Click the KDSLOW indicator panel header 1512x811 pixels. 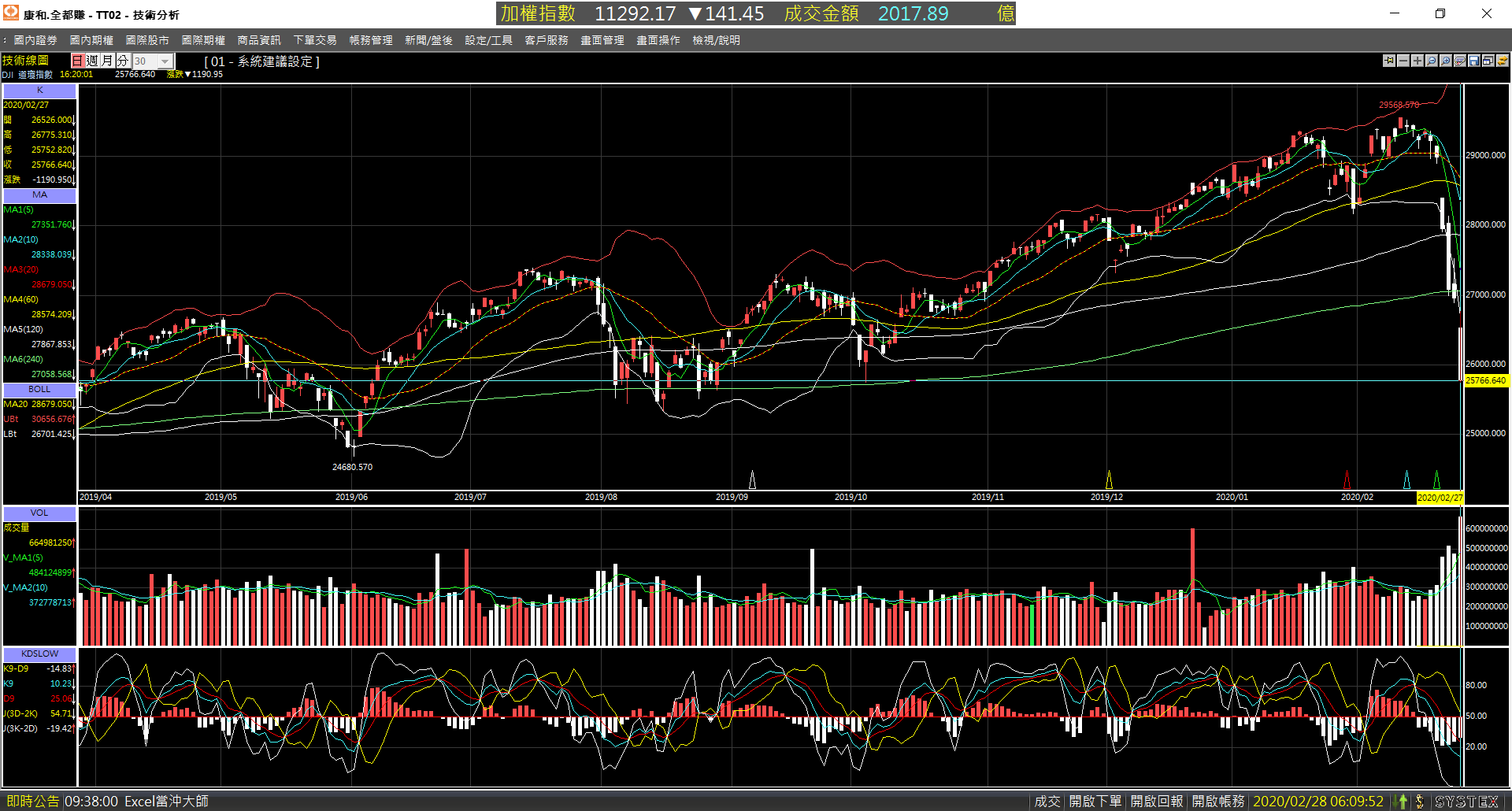click(39, 654)
